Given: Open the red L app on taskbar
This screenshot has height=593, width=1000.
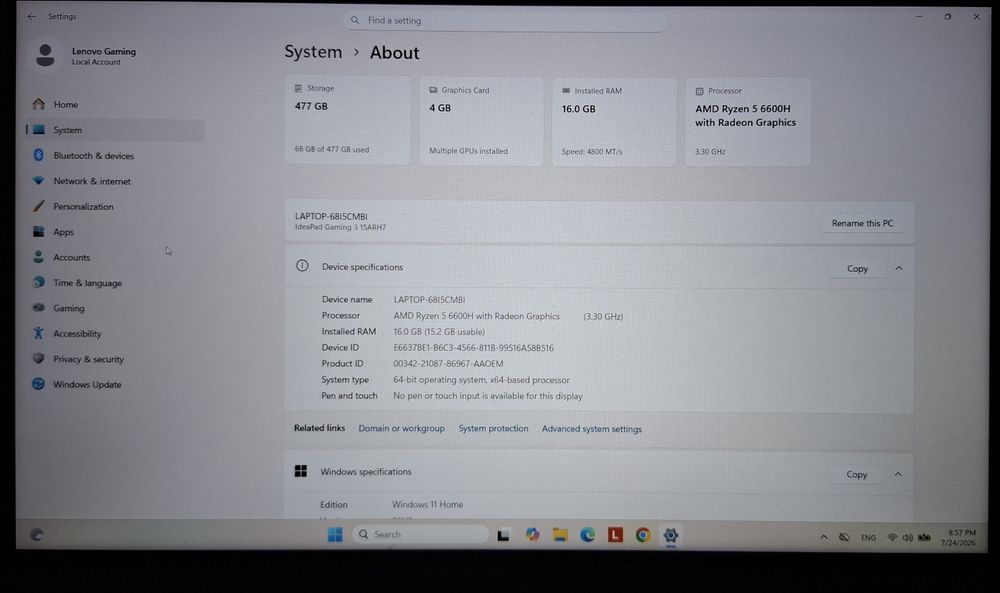Looking at the screenshot, I should pyautogui.click(x=615, y=535).
